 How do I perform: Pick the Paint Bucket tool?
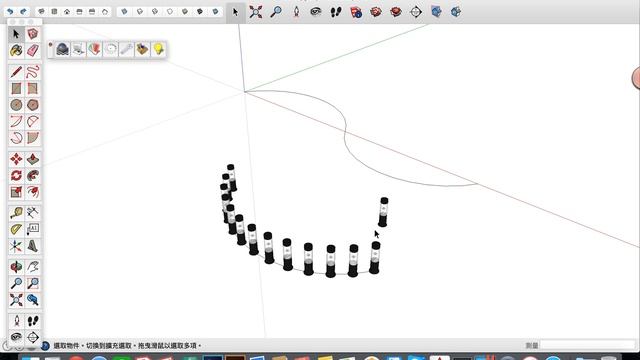tap(16, 50)
